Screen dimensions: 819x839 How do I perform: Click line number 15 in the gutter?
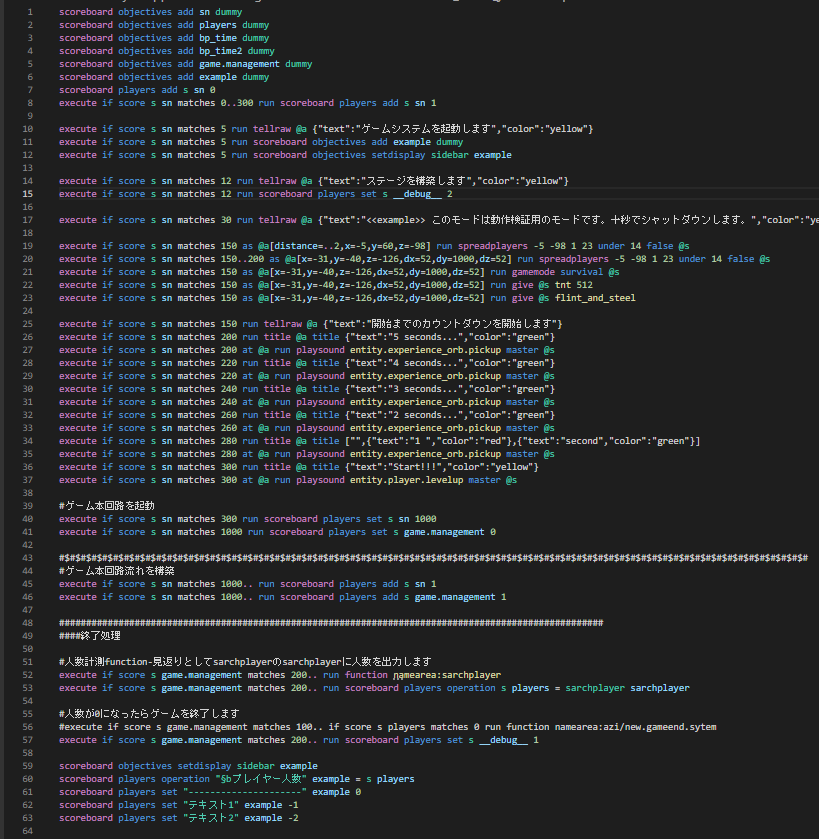(27, 194)
